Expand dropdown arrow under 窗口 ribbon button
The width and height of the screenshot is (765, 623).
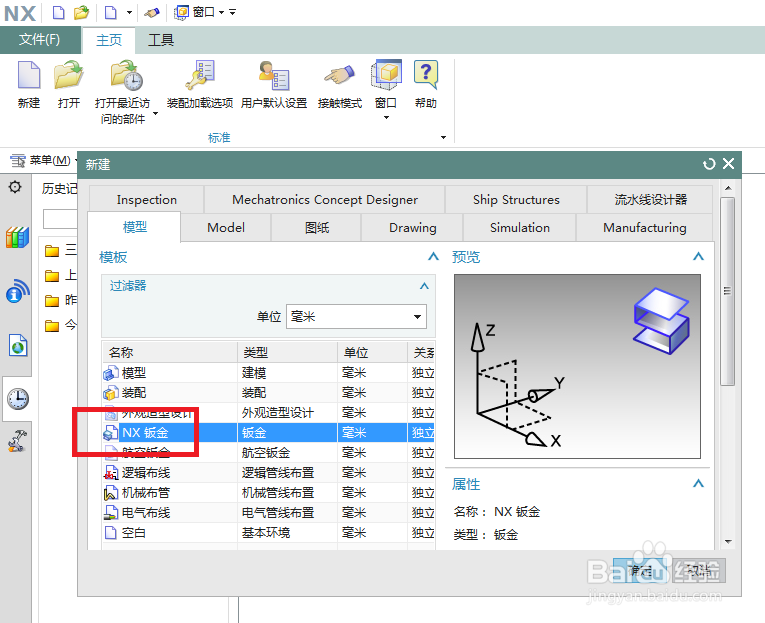[386, 118]
